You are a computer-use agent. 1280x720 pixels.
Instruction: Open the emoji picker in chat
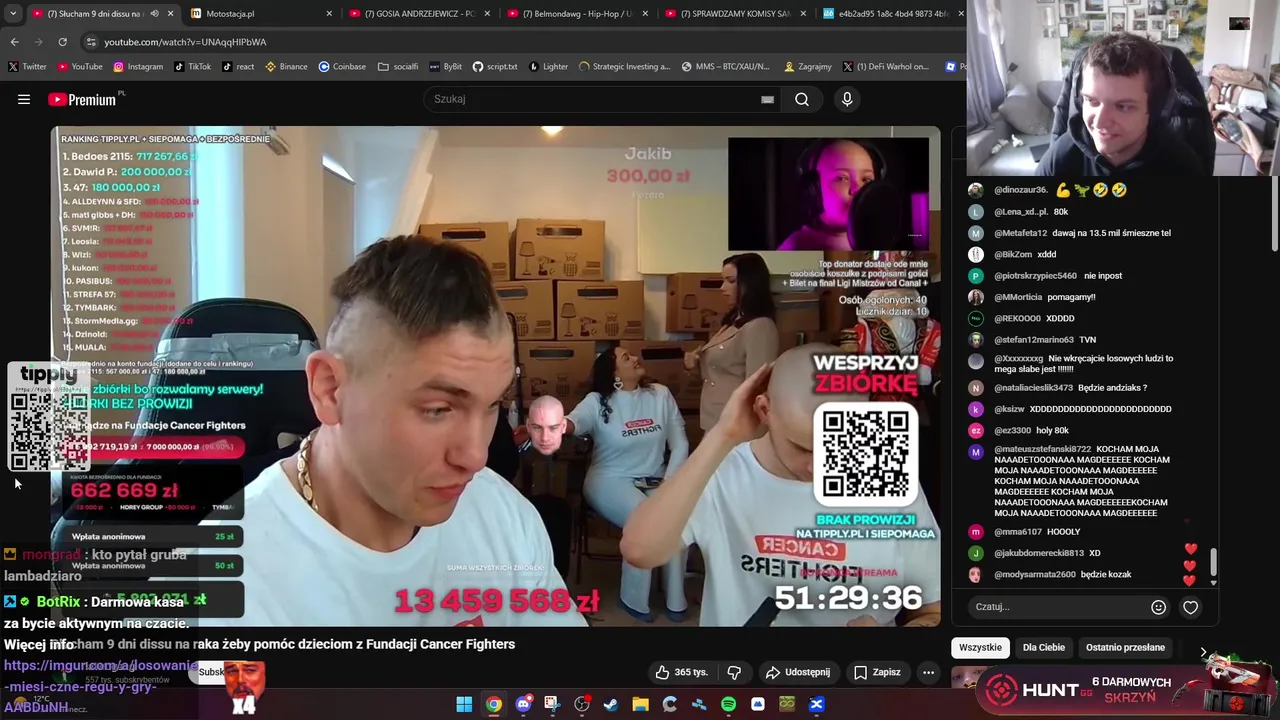pyautogui.click(x=1158, y=607)
